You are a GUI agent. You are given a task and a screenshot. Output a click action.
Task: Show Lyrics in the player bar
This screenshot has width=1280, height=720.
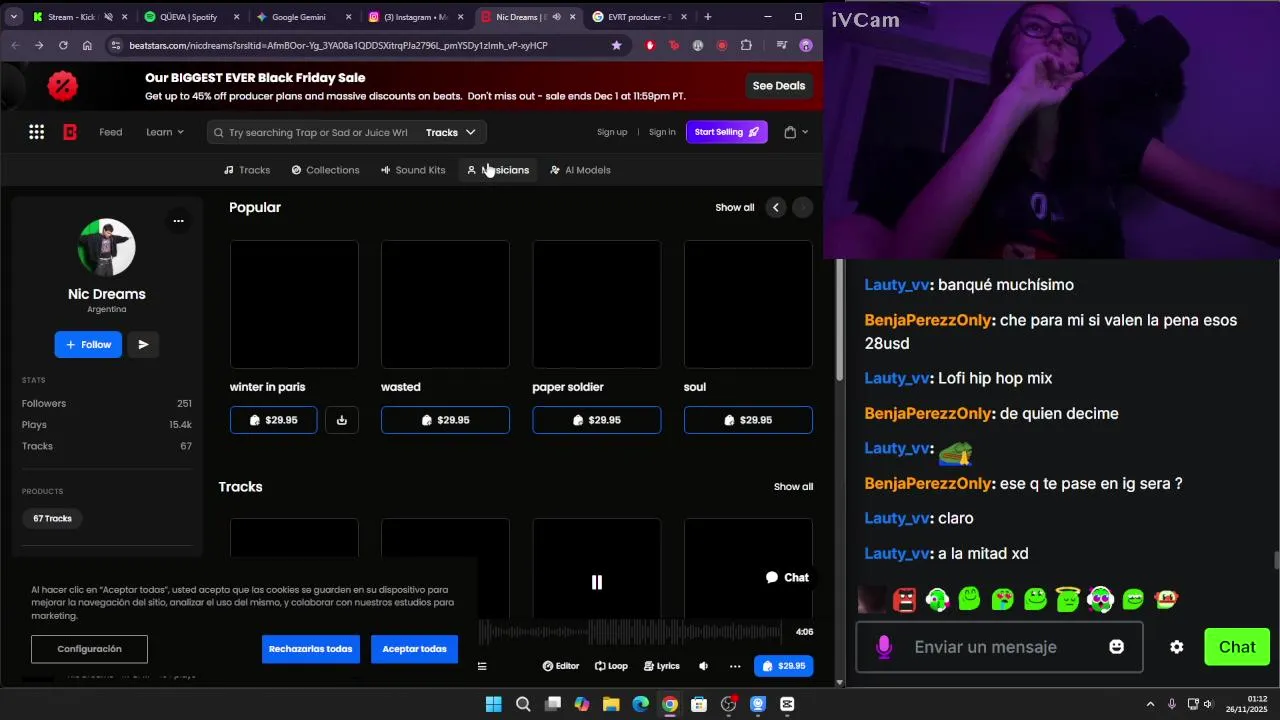tap(662, 666)
